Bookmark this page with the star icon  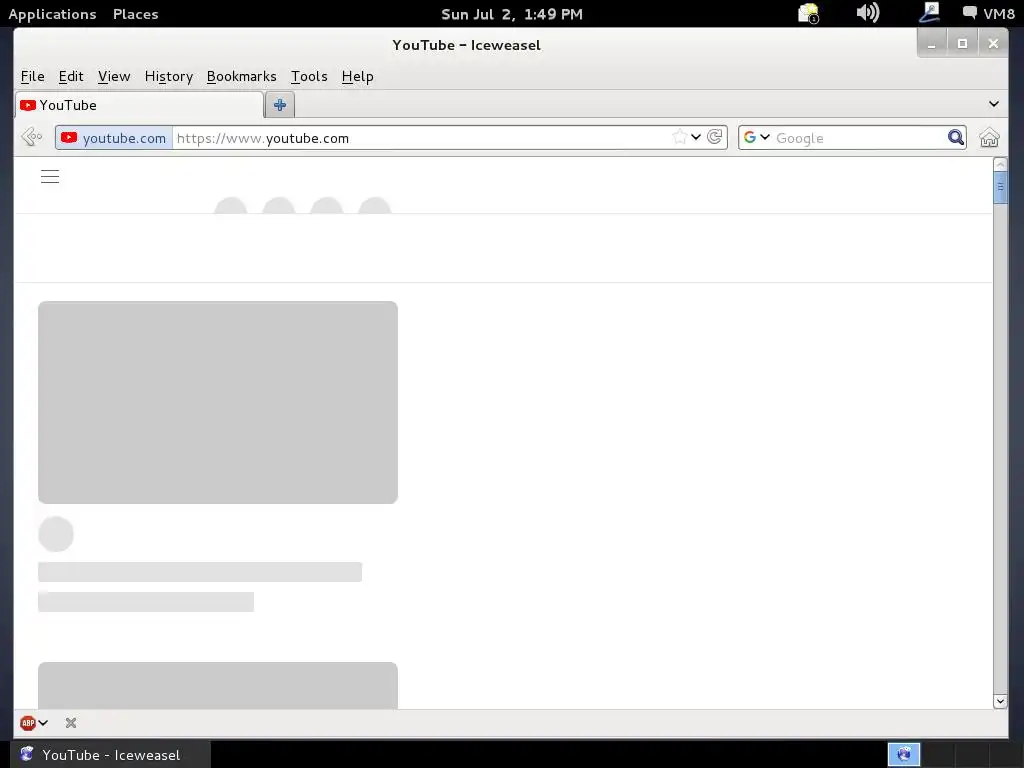[x=679, y=136]
